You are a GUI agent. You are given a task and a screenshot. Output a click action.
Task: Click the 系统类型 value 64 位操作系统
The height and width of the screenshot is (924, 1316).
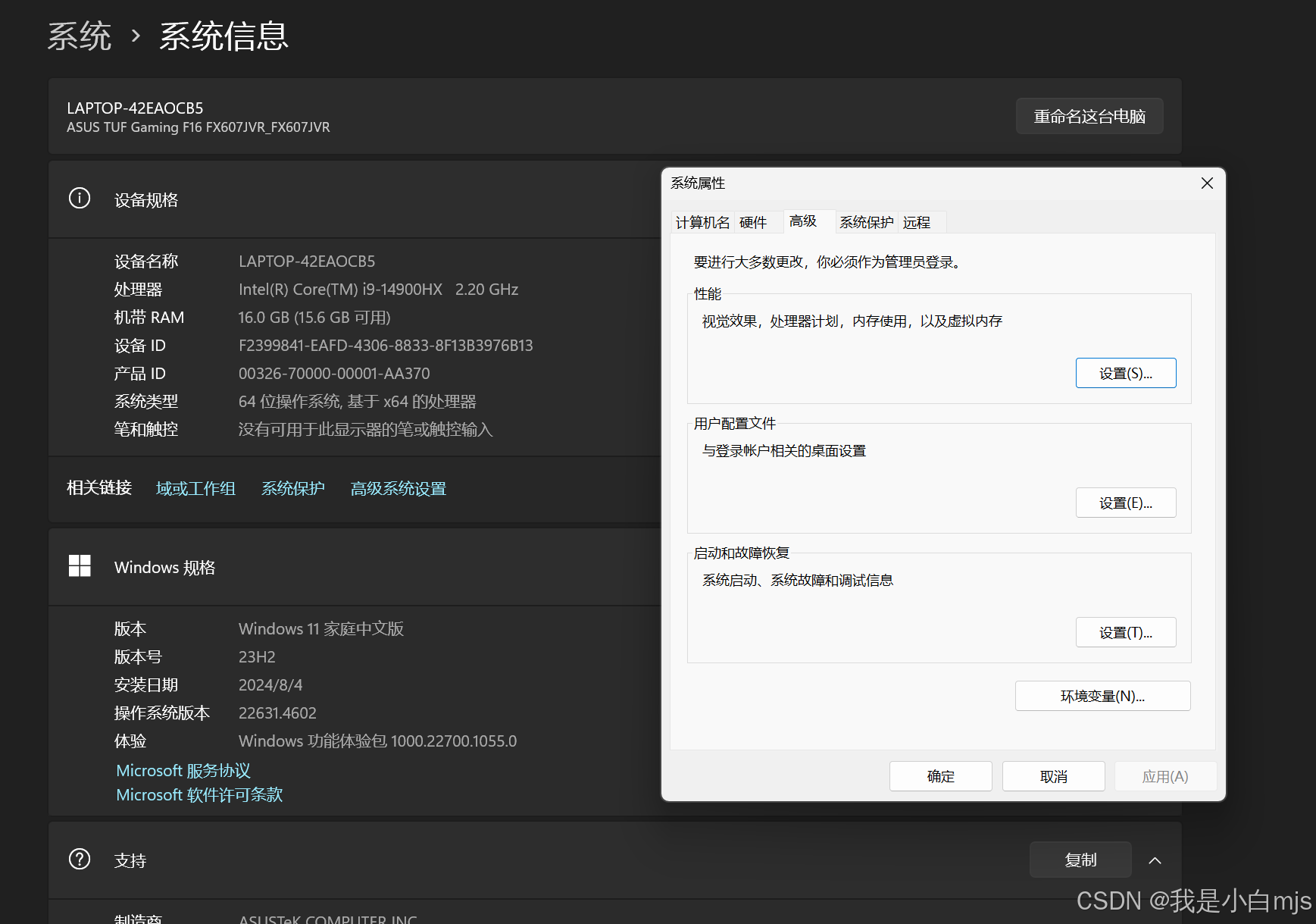(x=358, y=401)
